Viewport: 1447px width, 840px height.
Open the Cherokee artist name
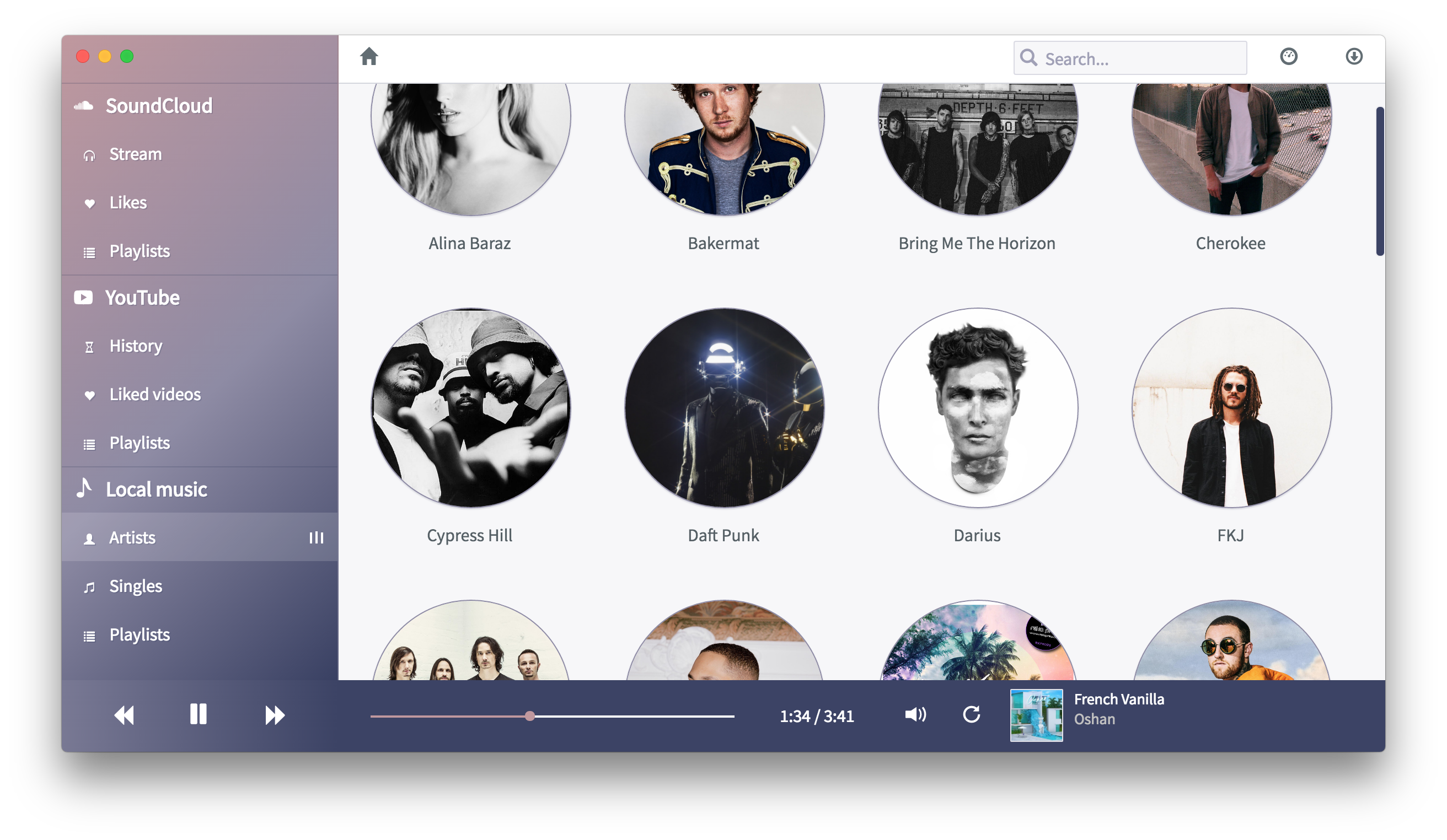pos(1230,243)
